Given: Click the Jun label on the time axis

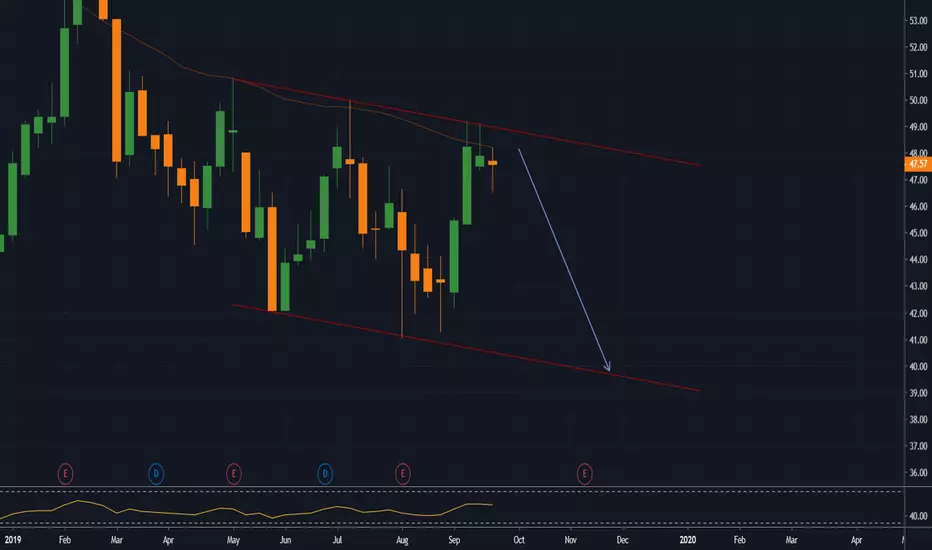Looking at the screenshot, I should (285, 540).
